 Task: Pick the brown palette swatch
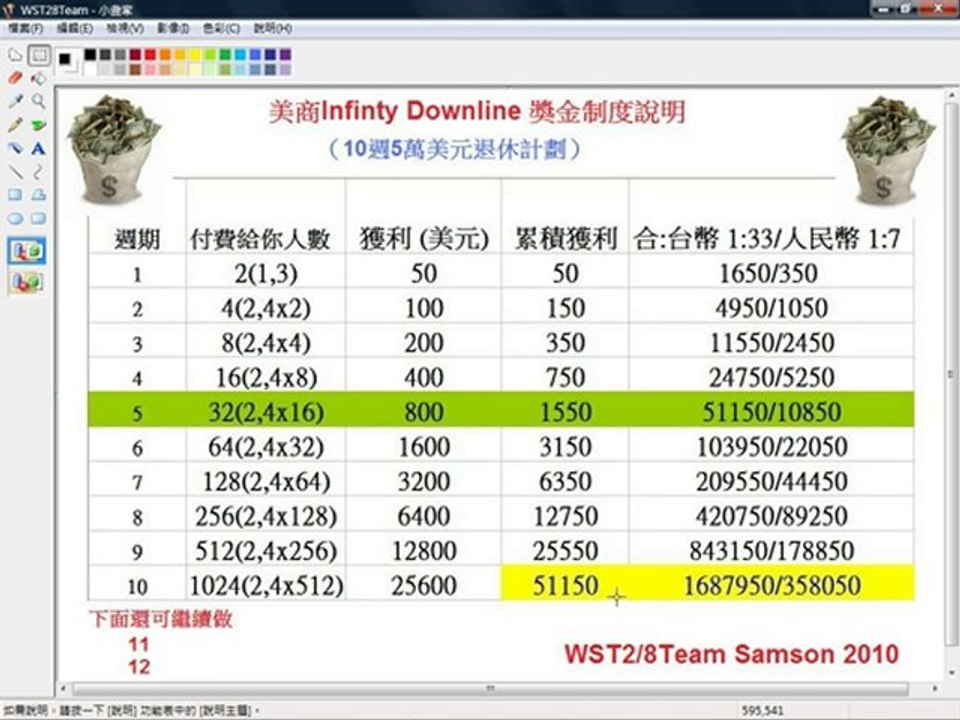coord(135,69)
